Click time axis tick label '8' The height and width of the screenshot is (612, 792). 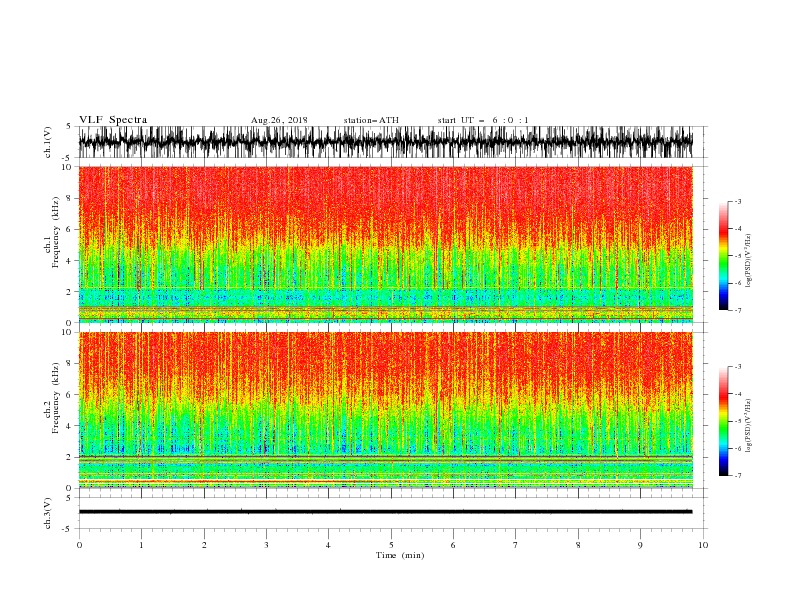click(578, 545)
